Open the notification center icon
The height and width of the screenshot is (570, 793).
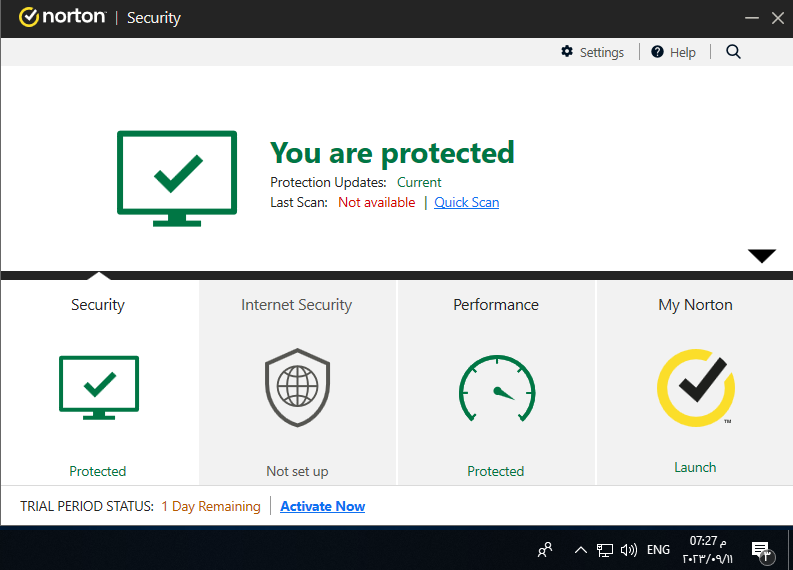[x=762, y=551]
